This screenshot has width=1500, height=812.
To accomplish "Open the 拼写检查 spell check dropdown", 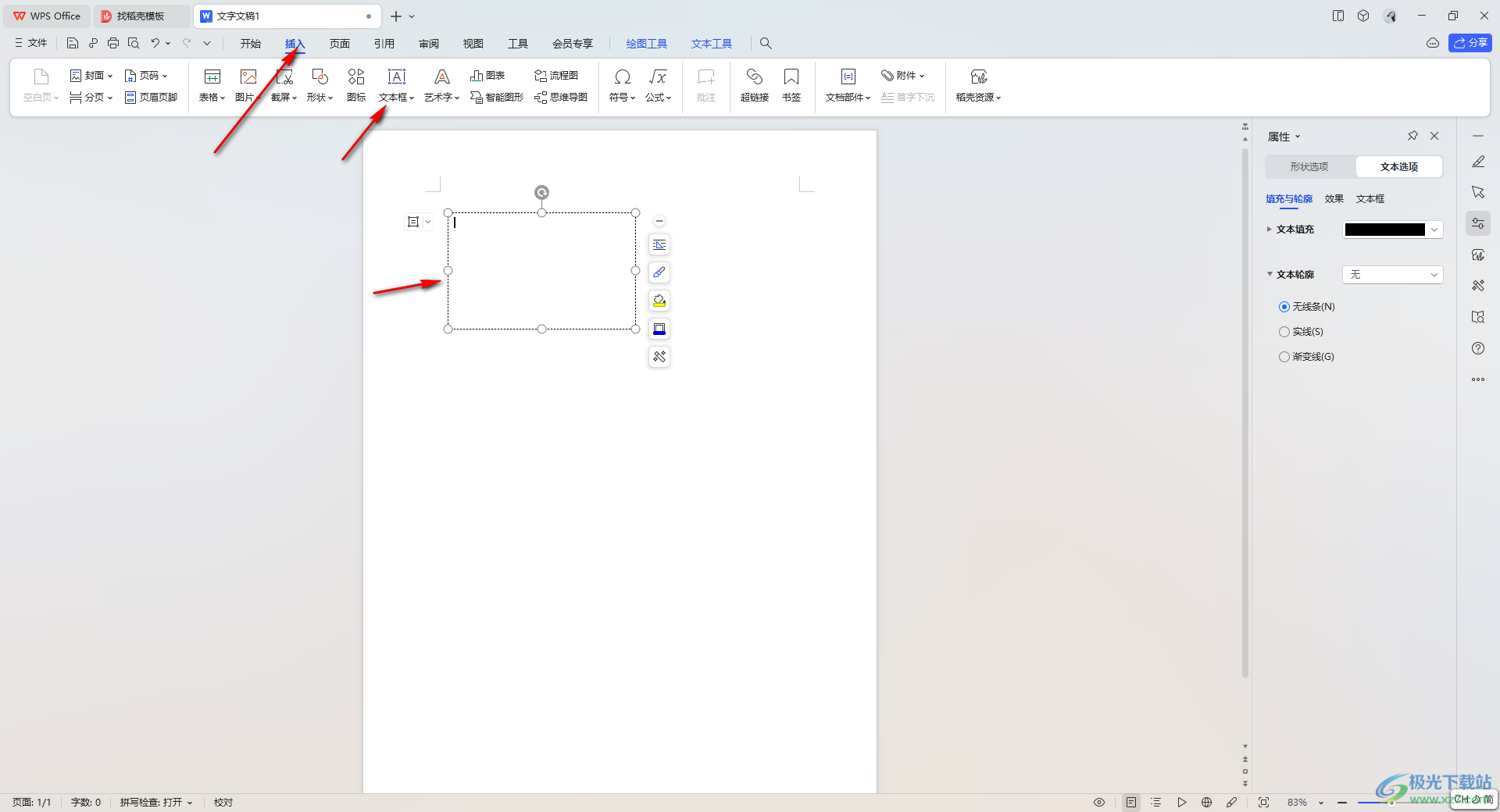I will pyautogui.click(x=156, y=802).
